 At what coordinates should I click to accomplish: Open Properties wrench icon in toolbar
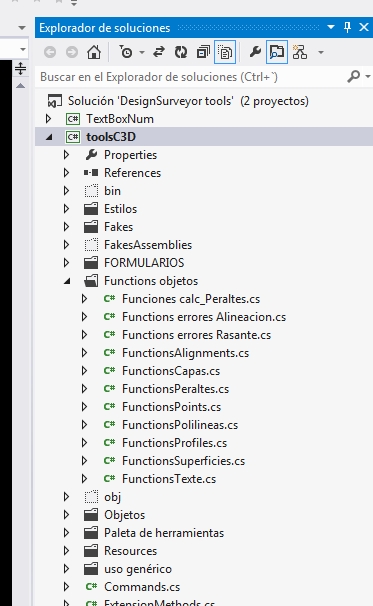pos(255,51)
